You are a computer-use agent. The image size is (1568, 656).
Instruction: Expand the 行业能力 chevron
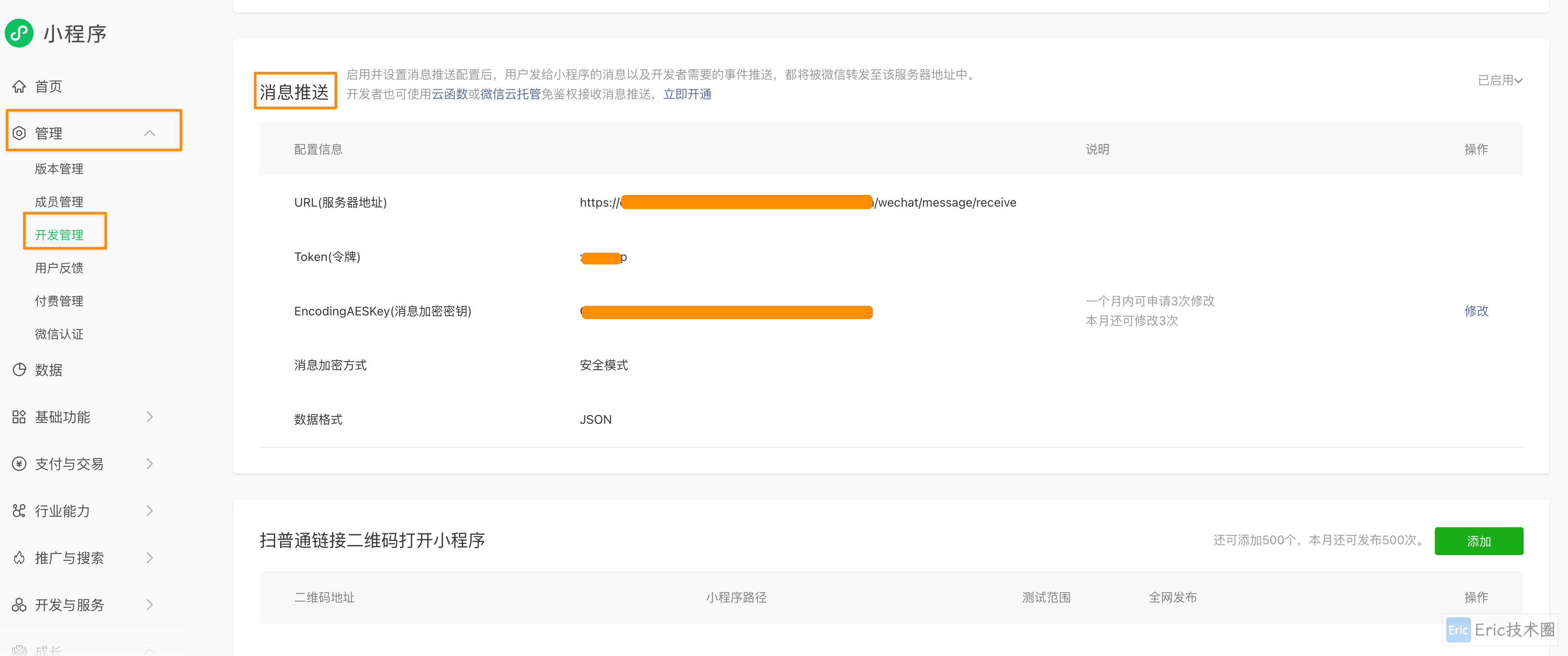pos(150,511)
